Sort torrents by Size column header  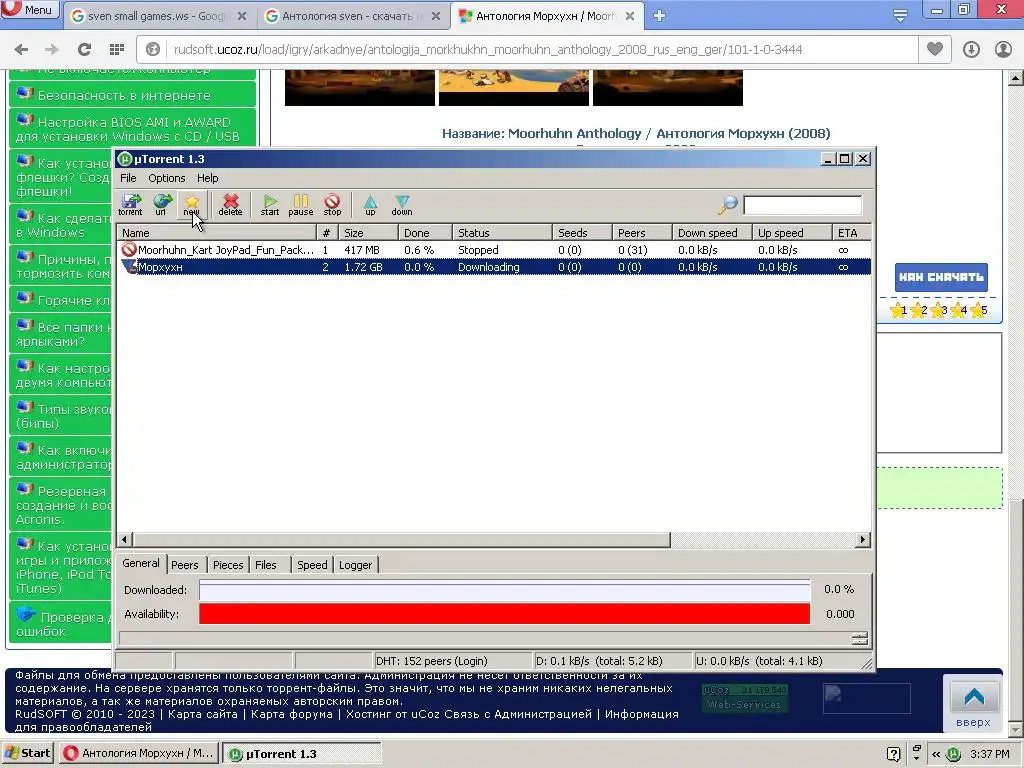pos(368,232)
